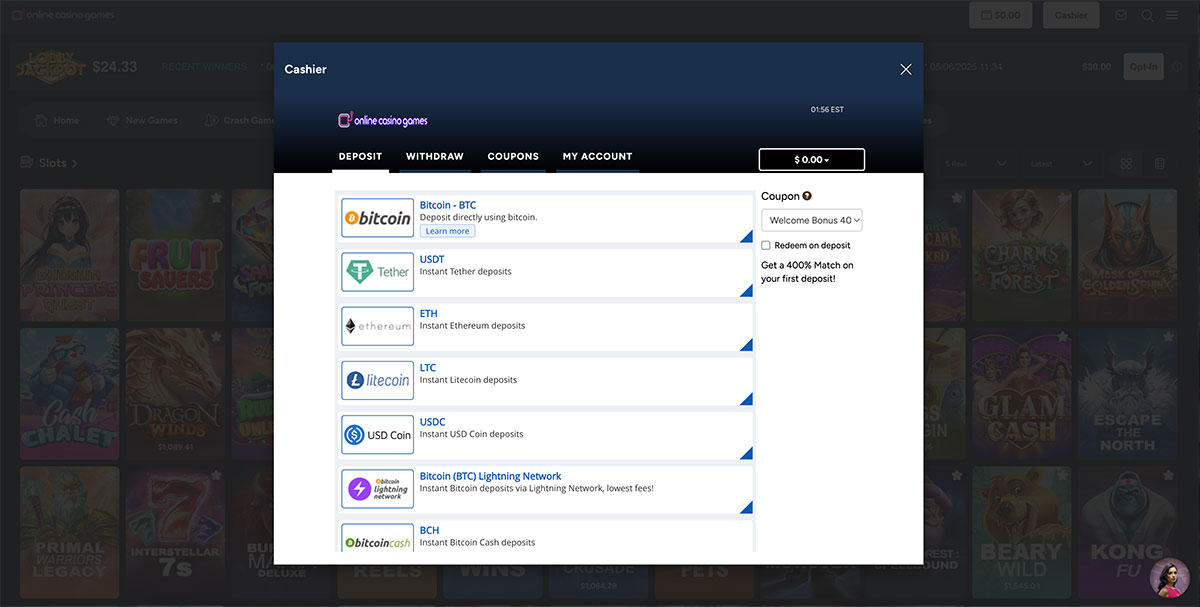1200x607 pixels.
Task: Open the search icon in site header
Action: point(1147,15)
